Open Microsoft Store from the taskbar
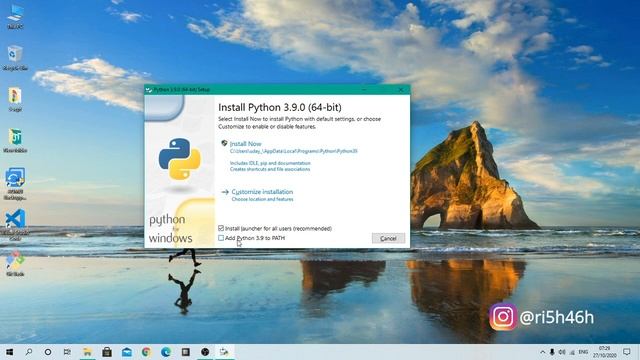Screen dimensions: 640x360 pos(107,352)
